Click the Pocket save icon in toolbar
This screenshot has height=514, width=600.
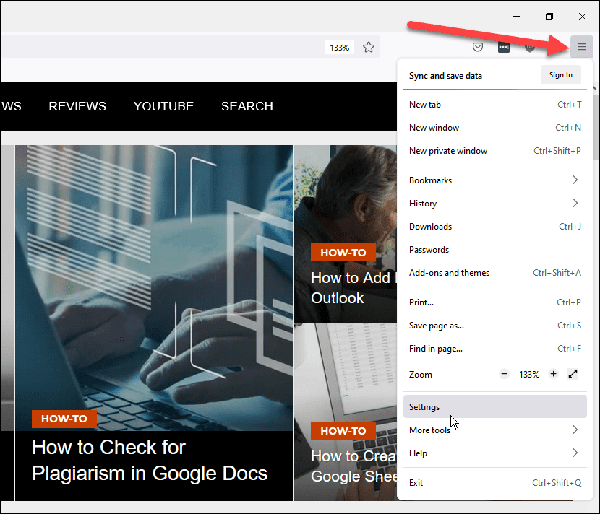tap(478, 47)
